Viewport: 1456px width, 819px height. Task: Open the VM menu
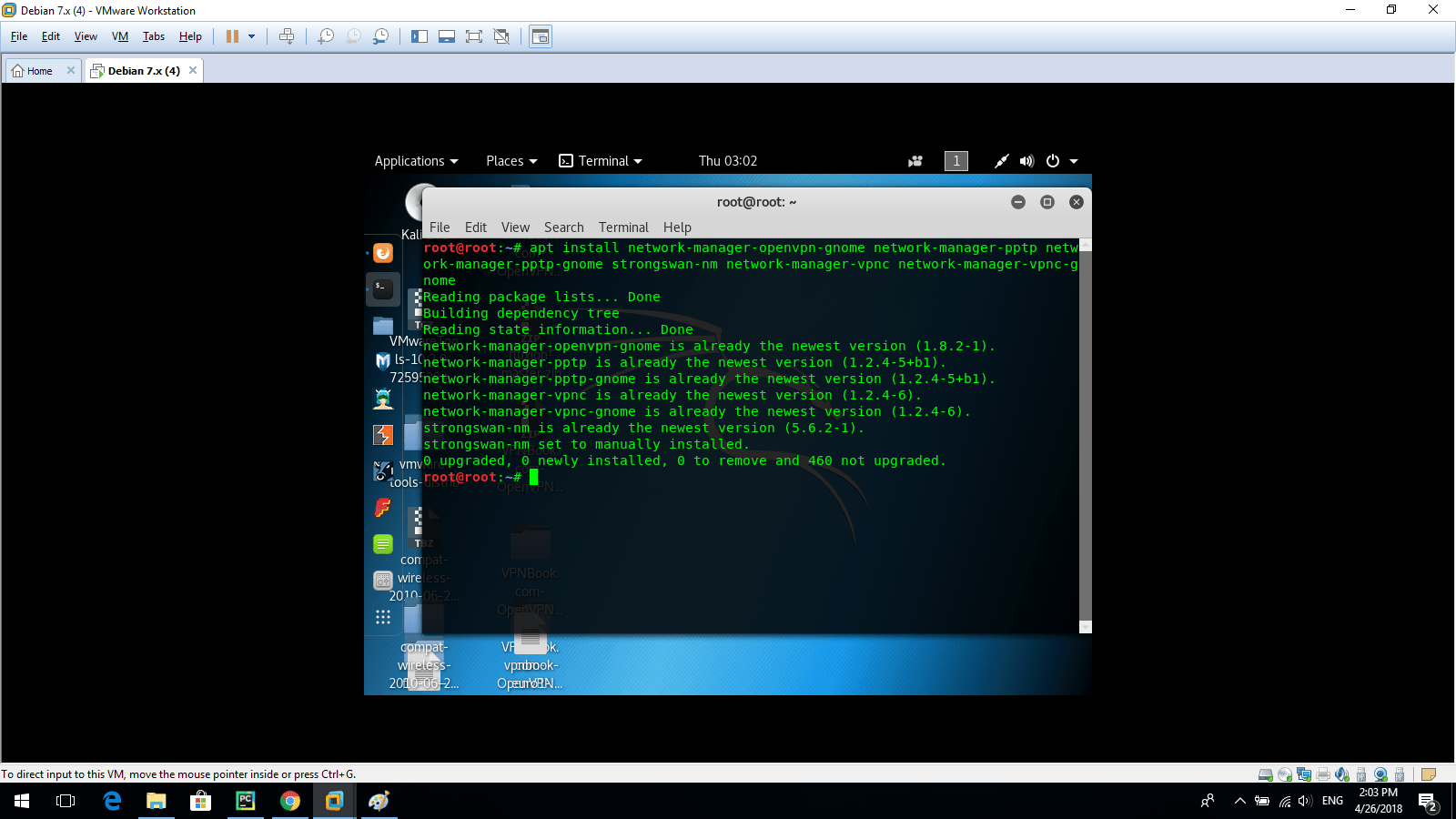[x=120, y=36]
